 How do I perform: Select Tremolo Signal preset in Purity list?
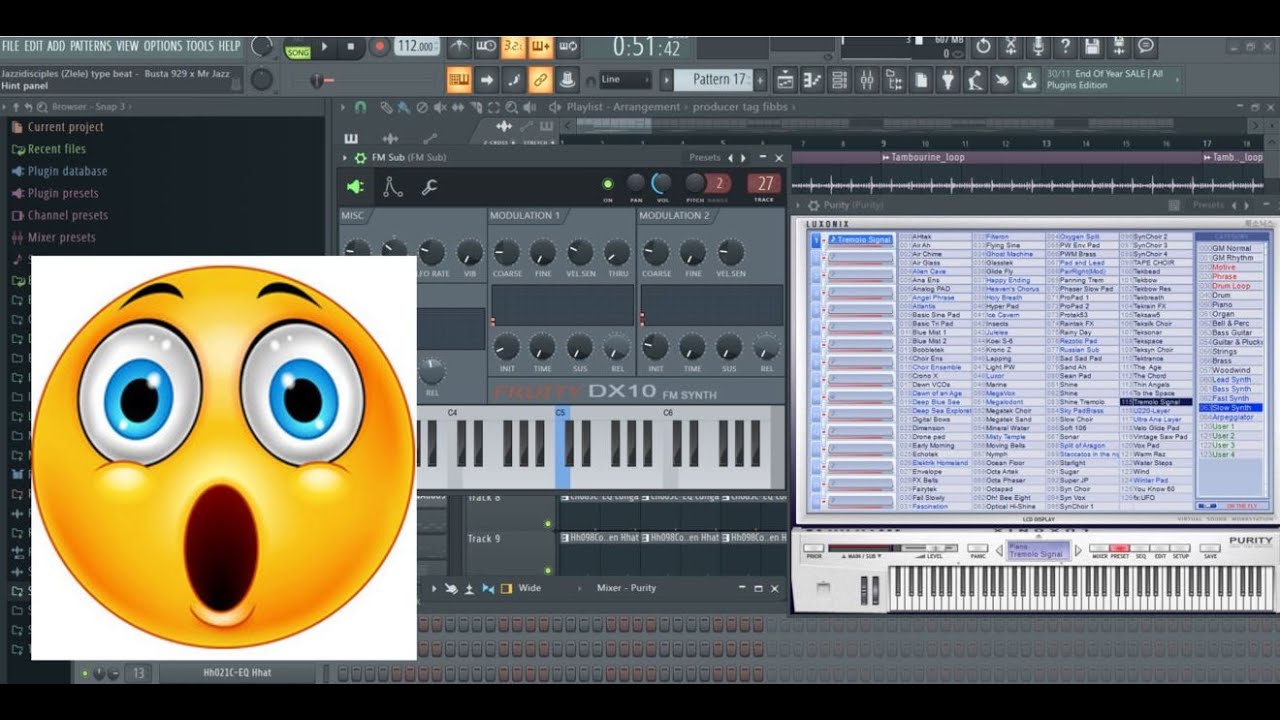1156,402
